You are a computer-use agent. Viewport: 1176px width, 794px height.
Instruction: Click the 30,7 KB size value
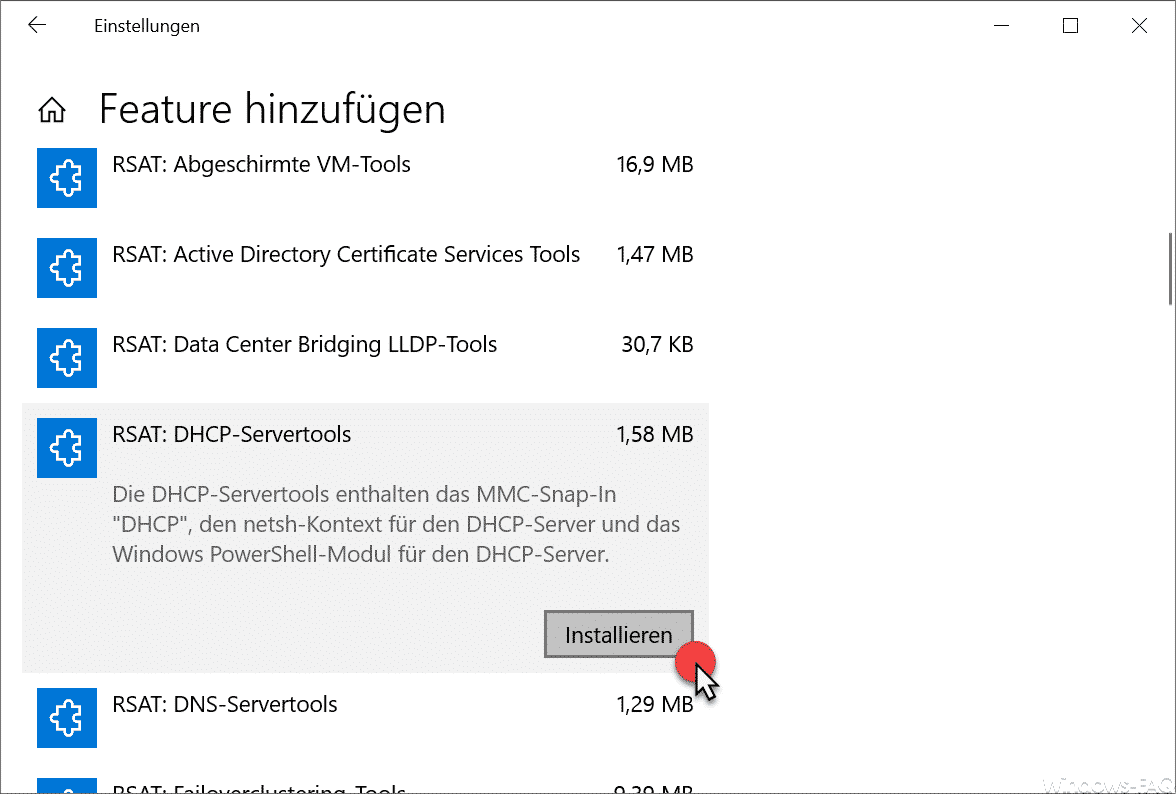click(657, 344)
